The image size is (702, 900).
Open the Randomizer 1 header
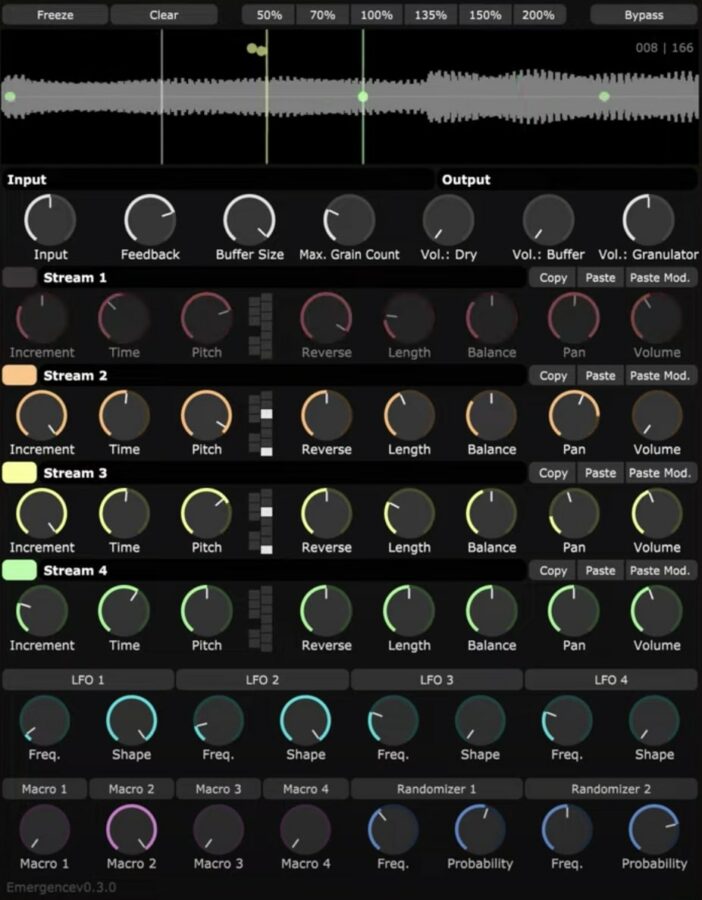pos(437,789)
